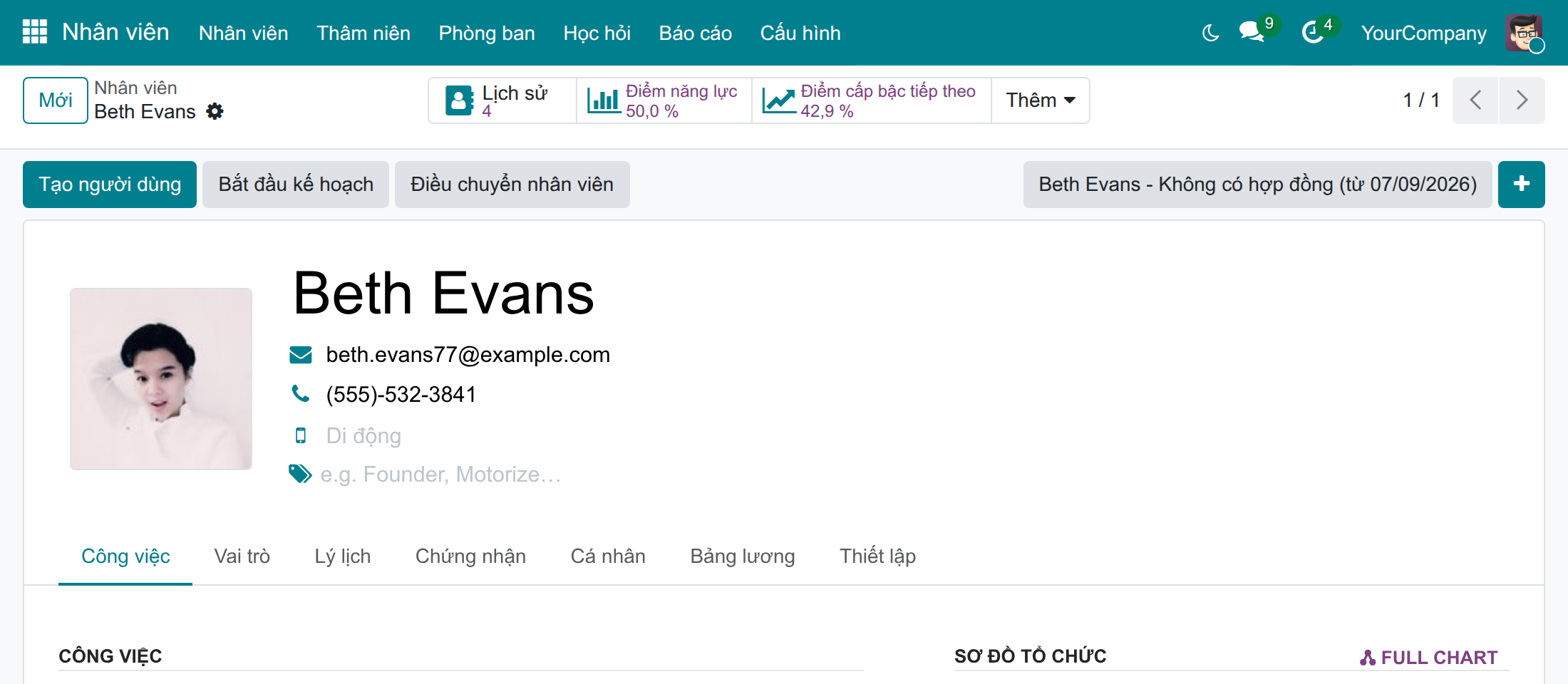Switch to Thiết lập tab
The image size is (1568, 684).
tap(877, 556)
